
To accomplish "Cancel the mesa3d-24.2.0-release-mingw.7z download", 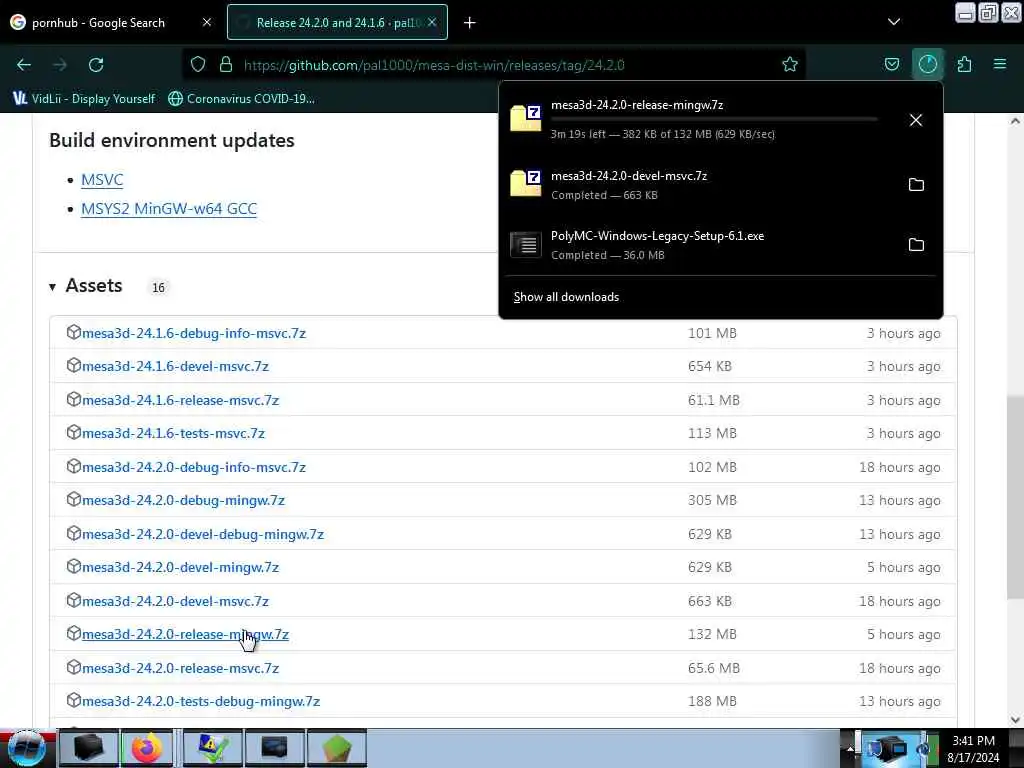I will 916,120.
